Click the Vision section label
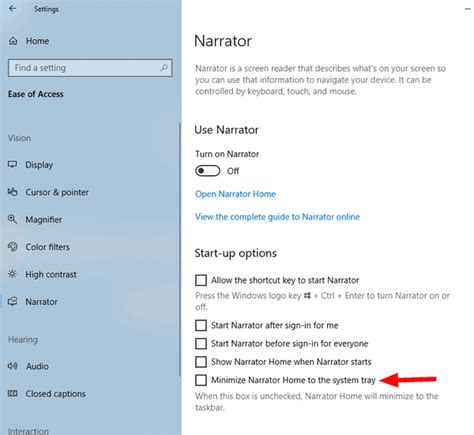 (x=19, y=138)
